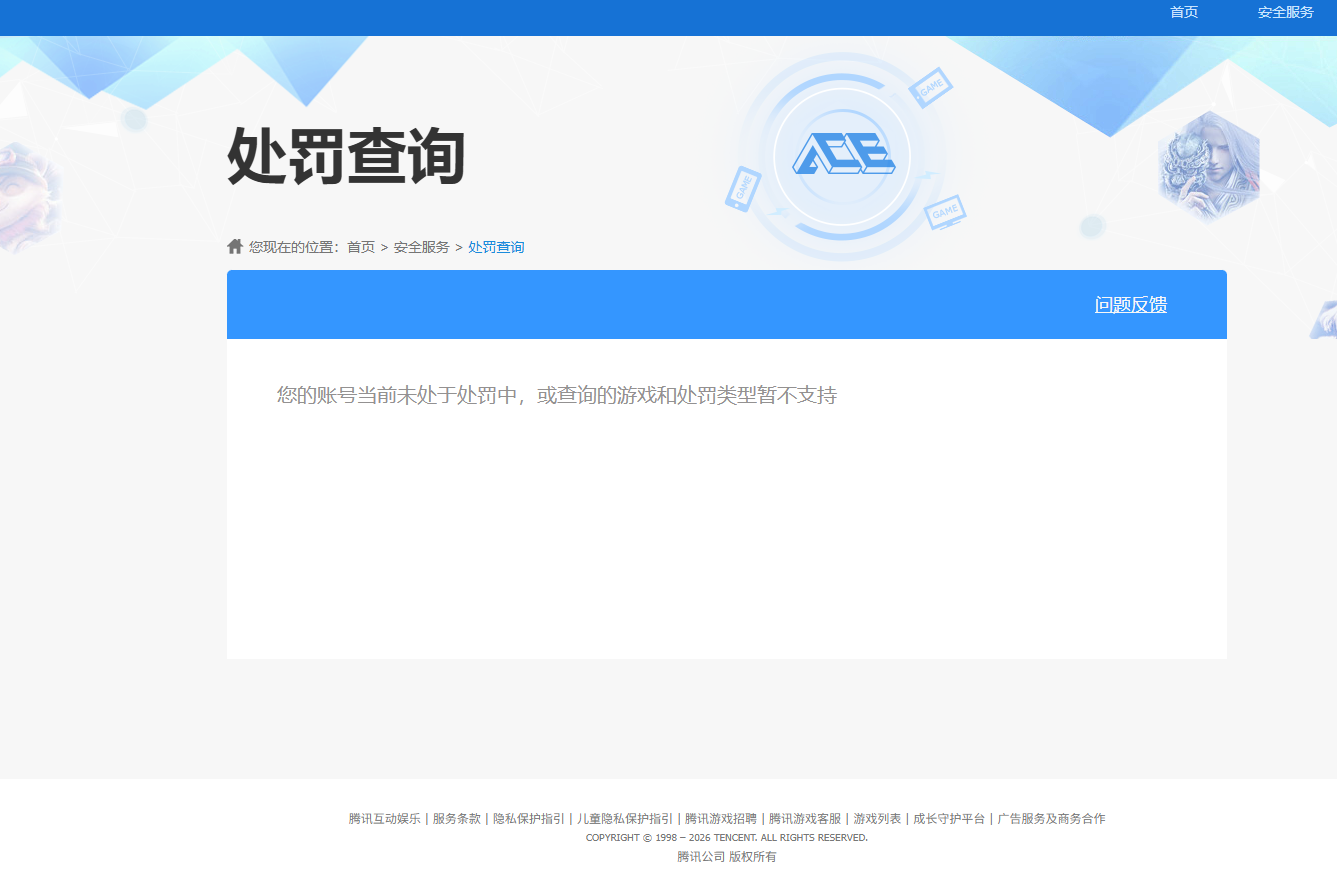Open the 问题反馈 feedback link
Viewport: 1337px width, 875px height.
[x=1131, y=304]
